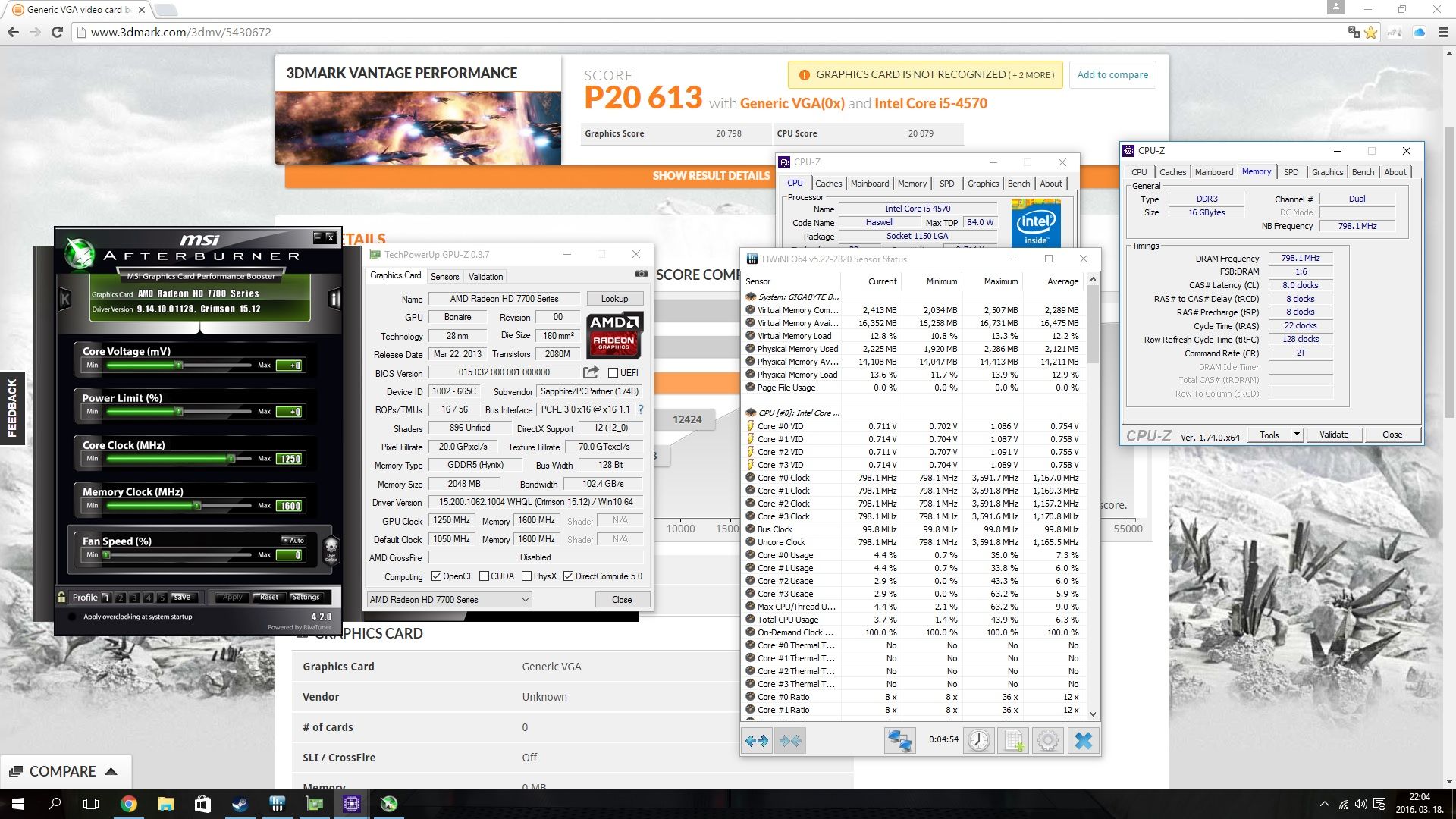The width and height of the screenshot is (1456, 819).
Task: Open the GPU selection dropdown in GPU-Z
Action: pyautogui.click(x=449, y=599)
